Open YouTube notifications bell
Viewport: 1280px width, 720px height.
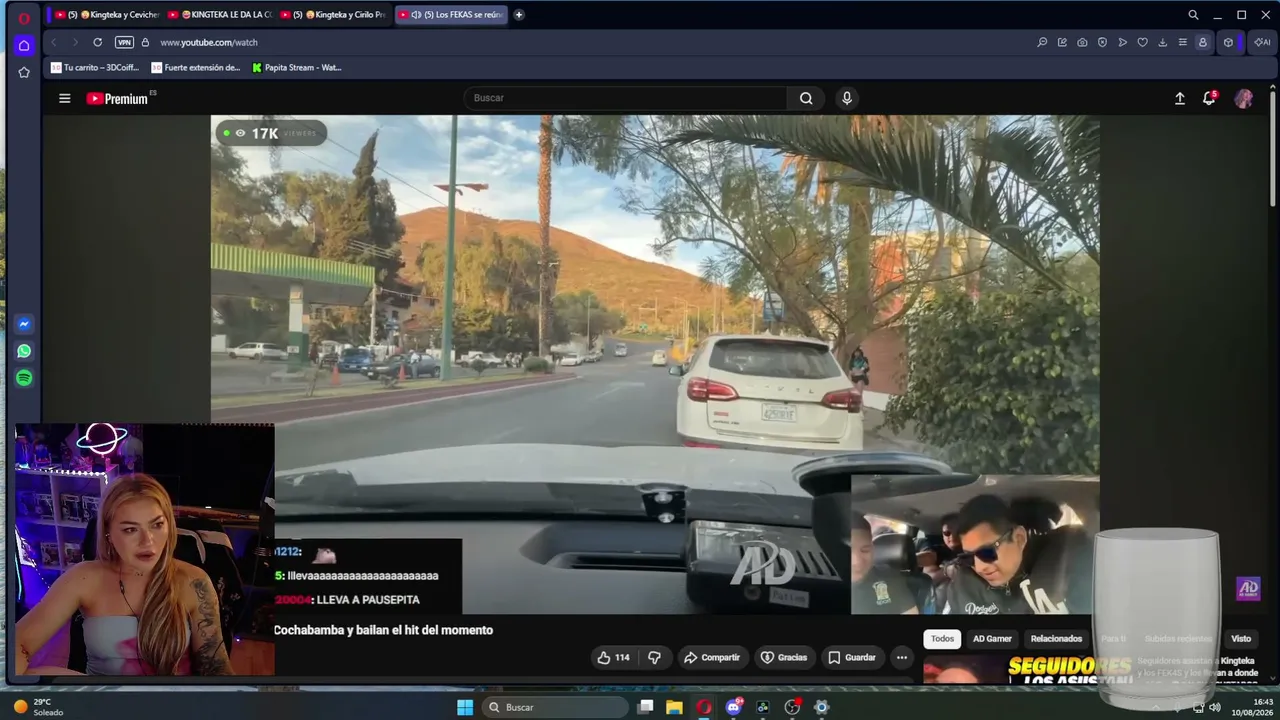(x=1209, y=98)
